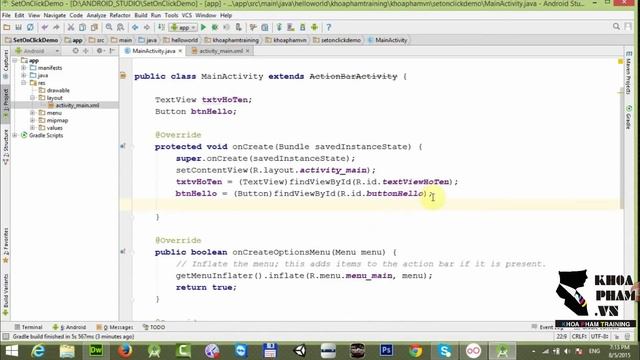This screenshot has width=640, height=360.
Task: Open the Android Device Monitor icon
Action: pyautogui.click(x=314, y=27)
